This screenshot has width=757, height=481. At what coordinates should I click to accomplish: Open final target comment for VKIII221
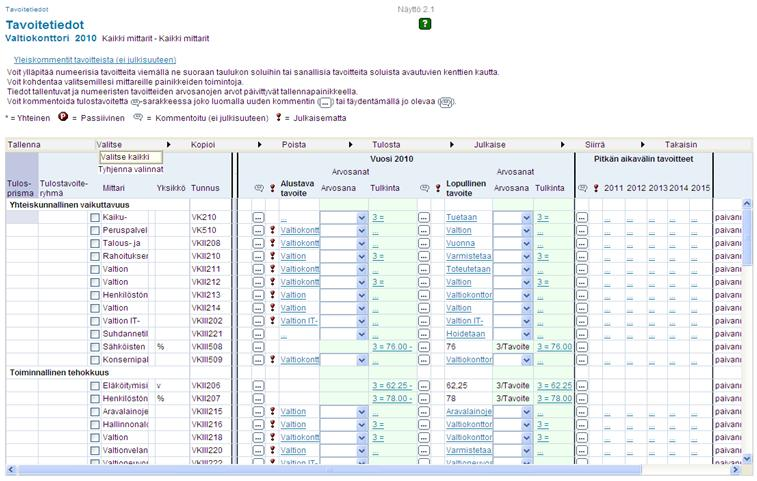tap(424, 334)
